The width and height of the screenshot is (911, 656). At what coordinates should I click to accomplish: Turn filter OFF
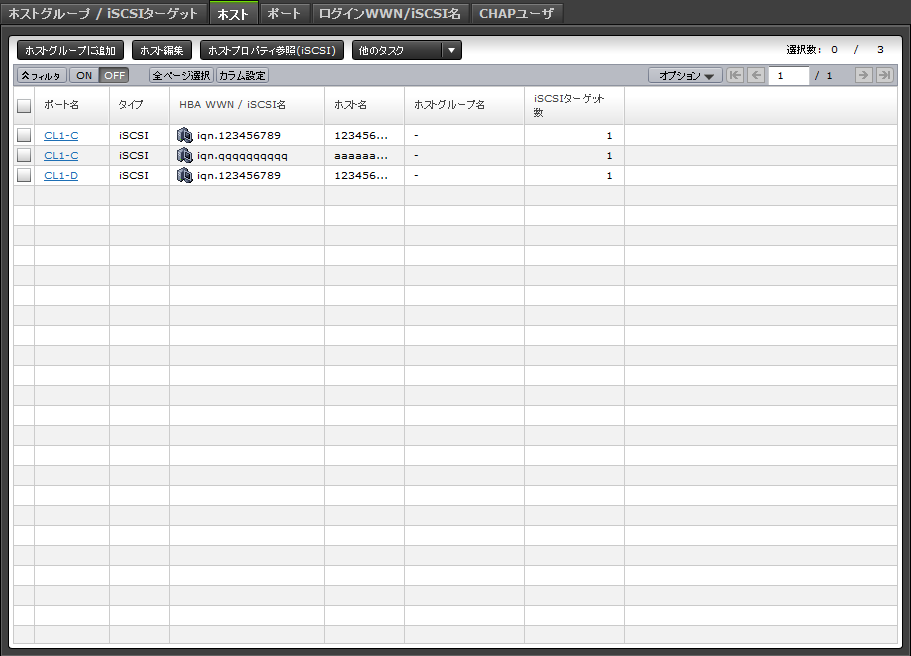[114, 76]
